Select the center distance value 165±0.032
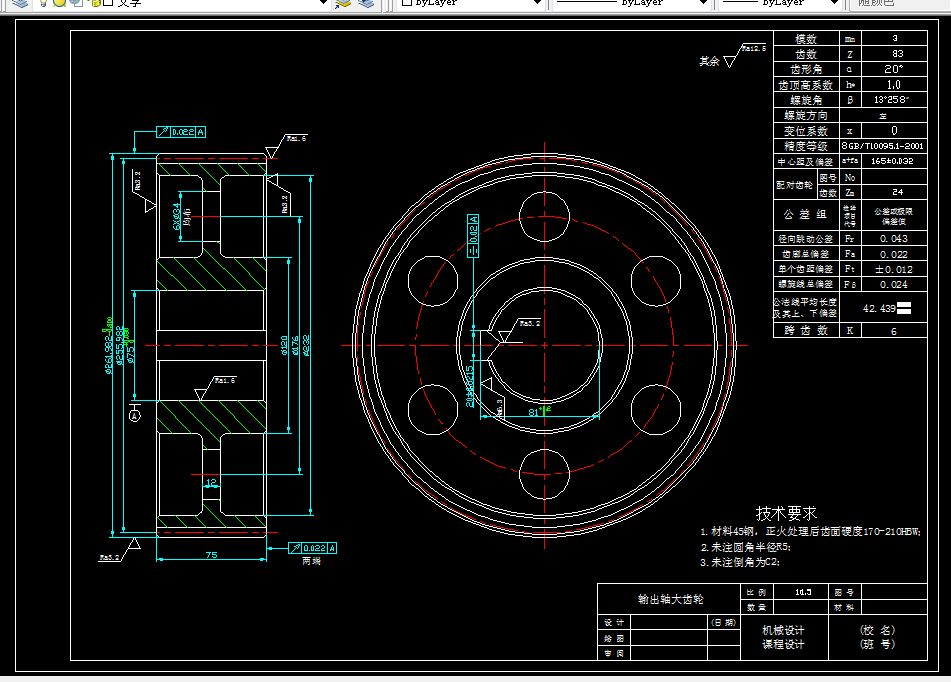 (892, 161)
